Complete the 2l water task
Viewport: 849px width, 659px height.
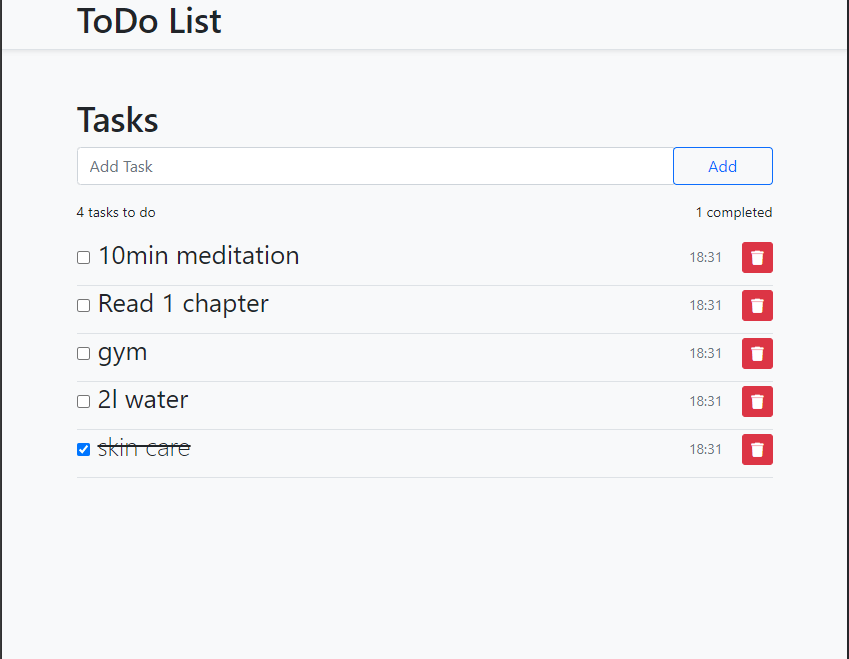point(84,402)
